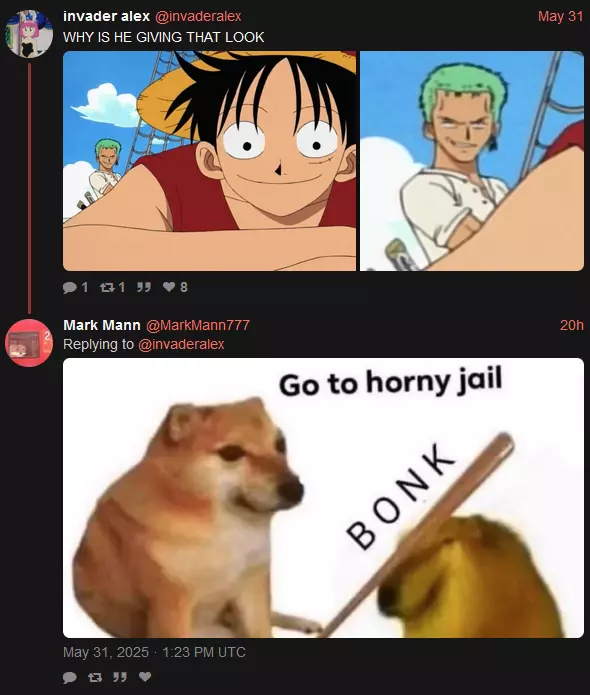This screenshot has width=590, height=695.
Task: Open the May 31 post date link
Action: (x=560, y=16)
